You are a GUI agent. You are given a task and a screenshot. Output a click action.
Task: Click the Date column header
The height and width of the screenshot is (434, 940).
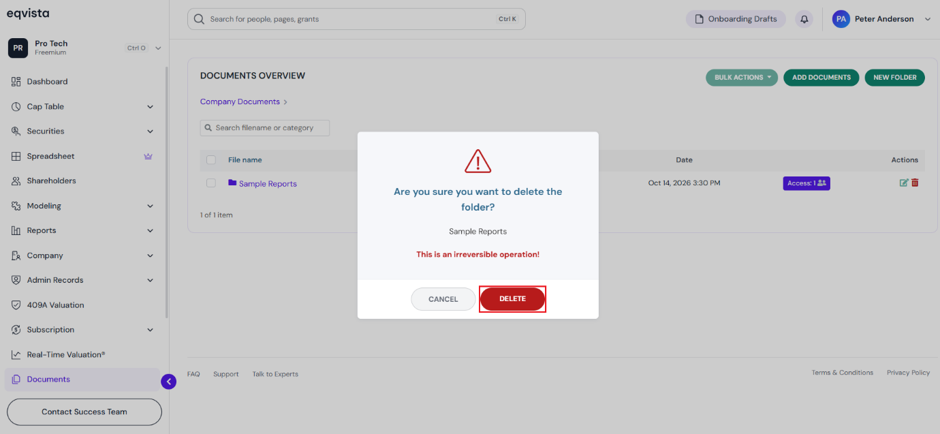tap(684, 160)
